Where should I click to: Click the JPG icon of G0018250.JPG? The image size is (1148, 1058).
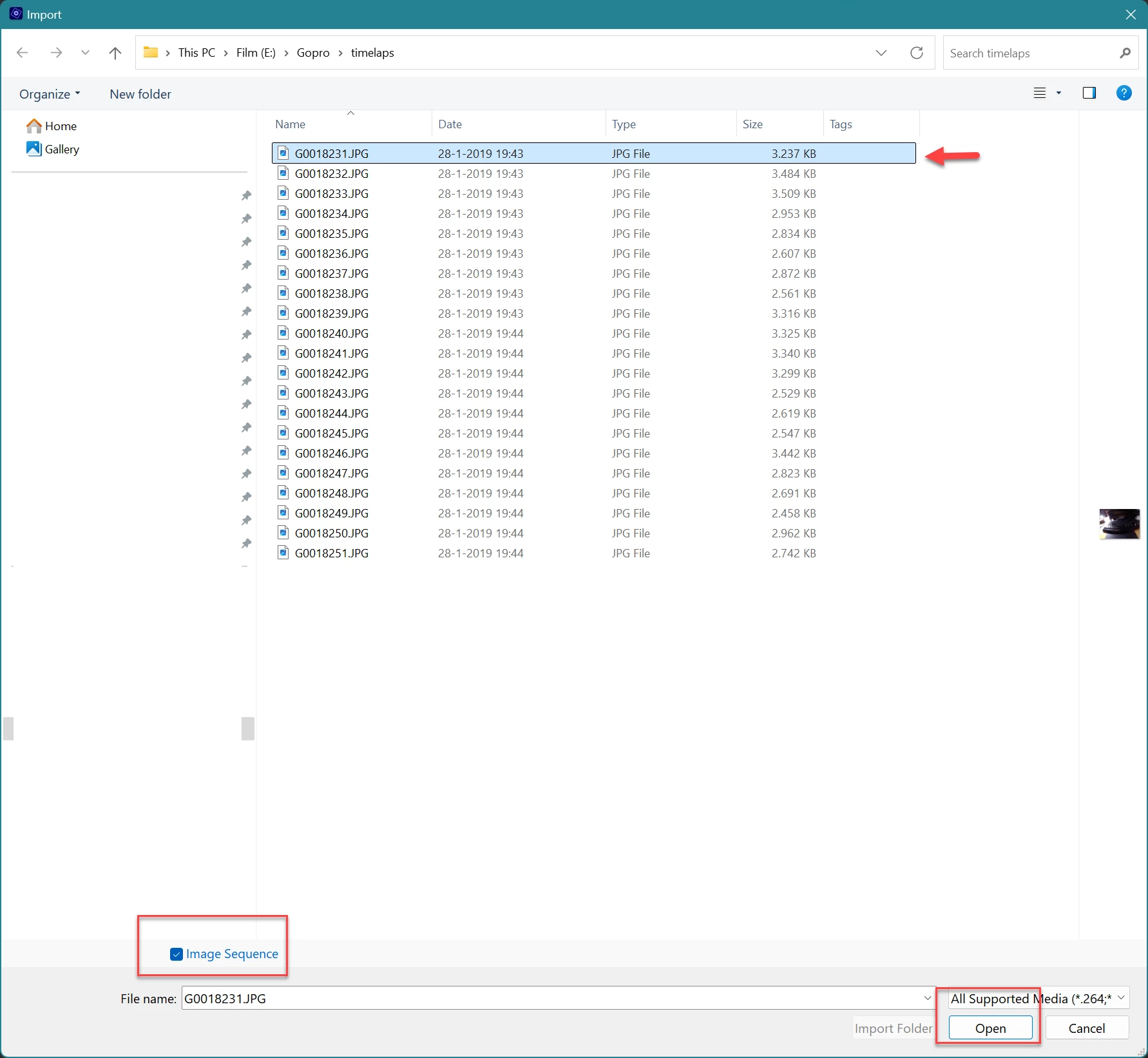(x=283, y=532)
